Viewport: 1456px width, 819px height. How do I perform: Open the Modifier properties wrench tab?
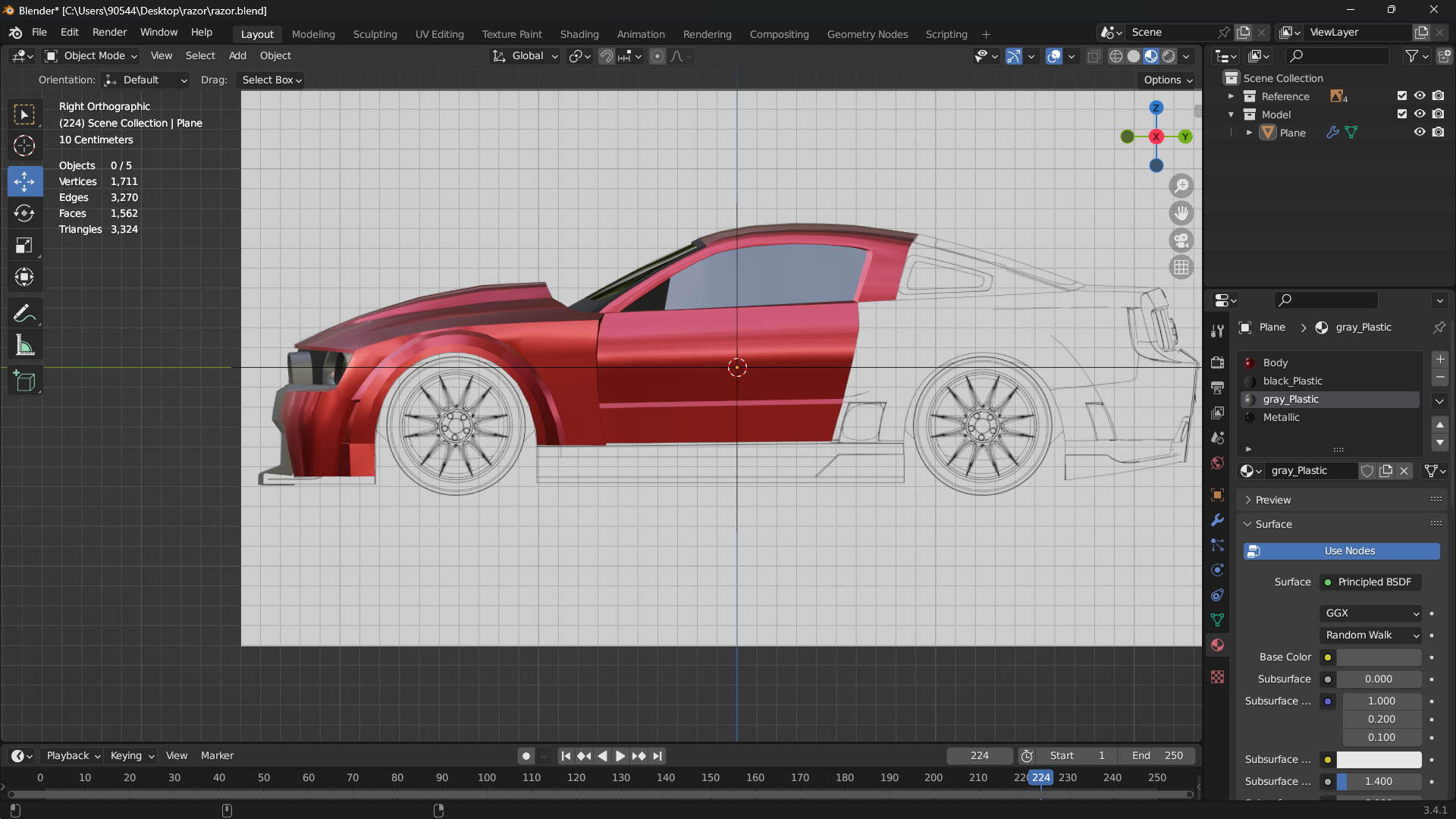point(1217,520)
